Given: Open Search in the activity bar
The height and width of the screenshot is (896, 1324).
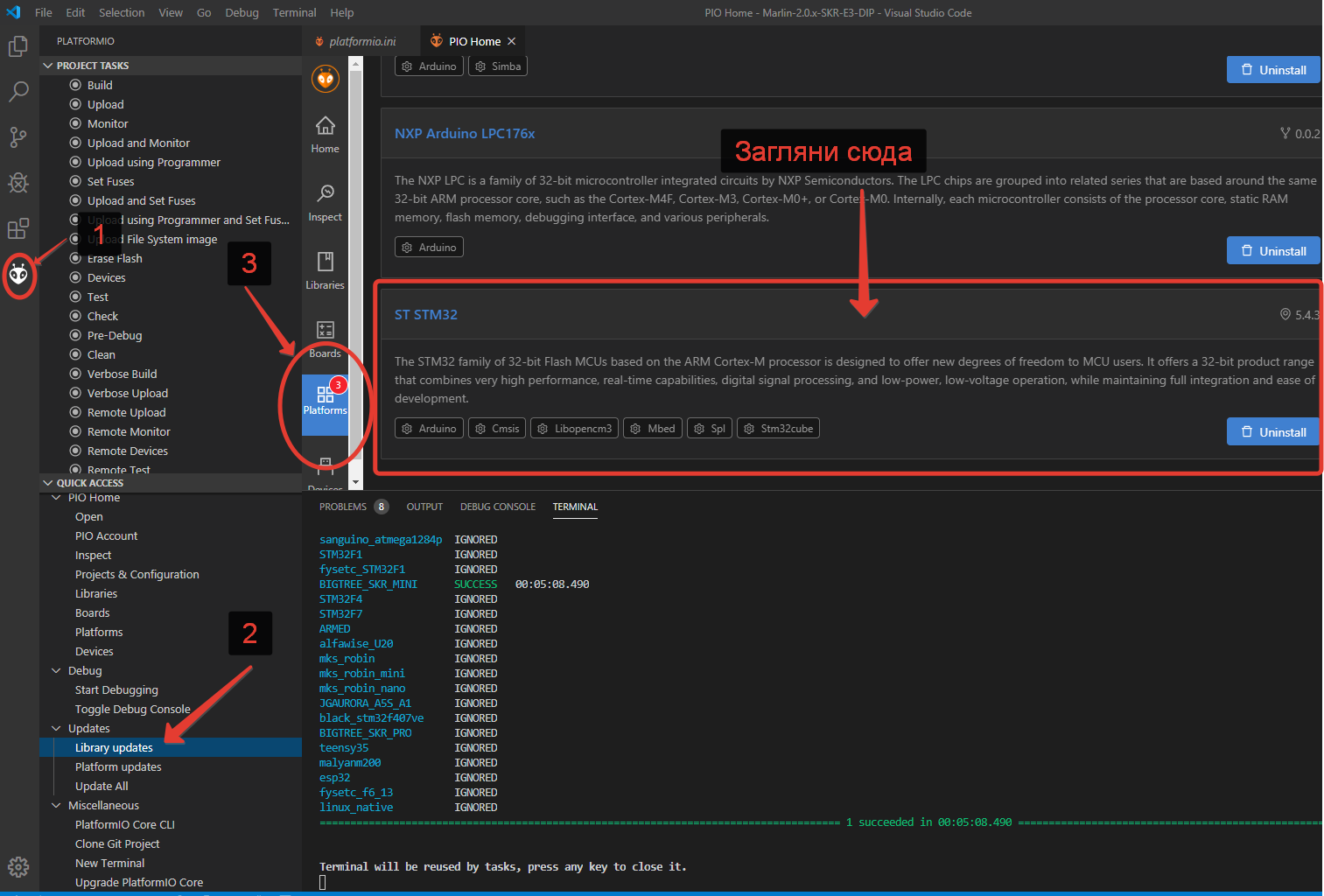Looking at the screenshot, I should pos(18,92).
